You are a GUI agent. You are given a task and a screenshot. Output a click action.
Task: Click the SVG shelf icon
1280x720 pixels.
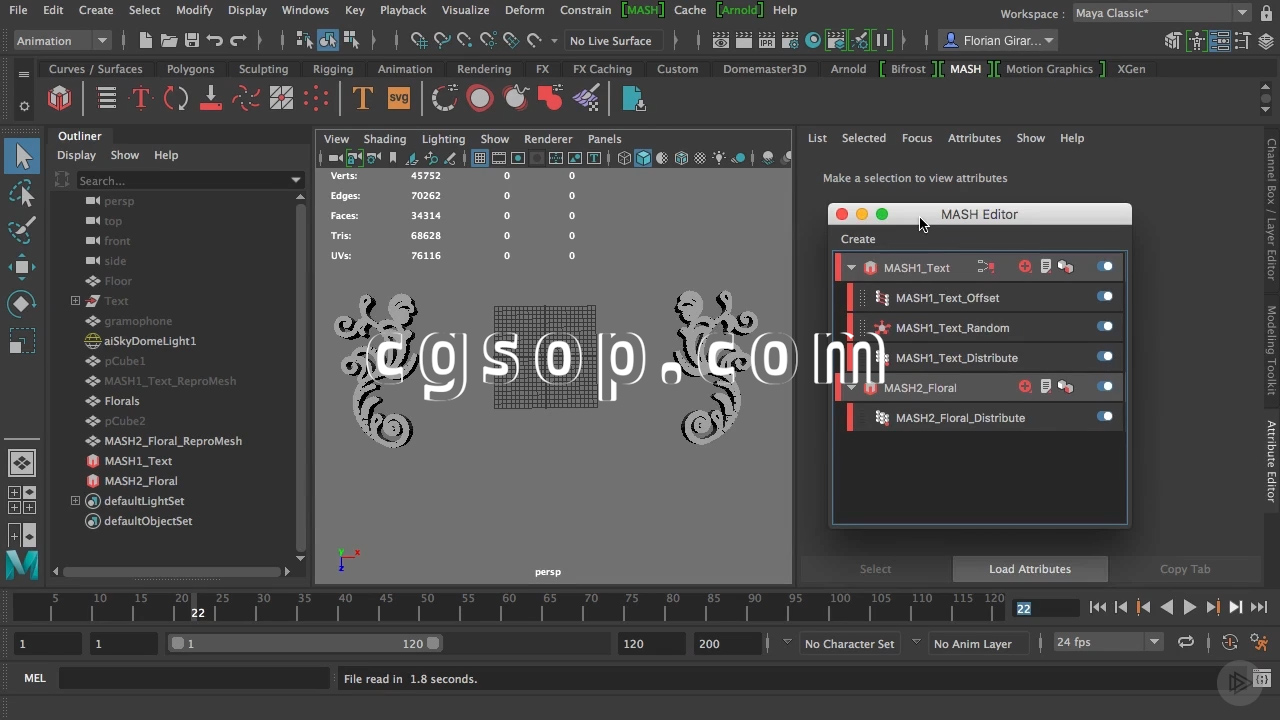coord(399,98)
